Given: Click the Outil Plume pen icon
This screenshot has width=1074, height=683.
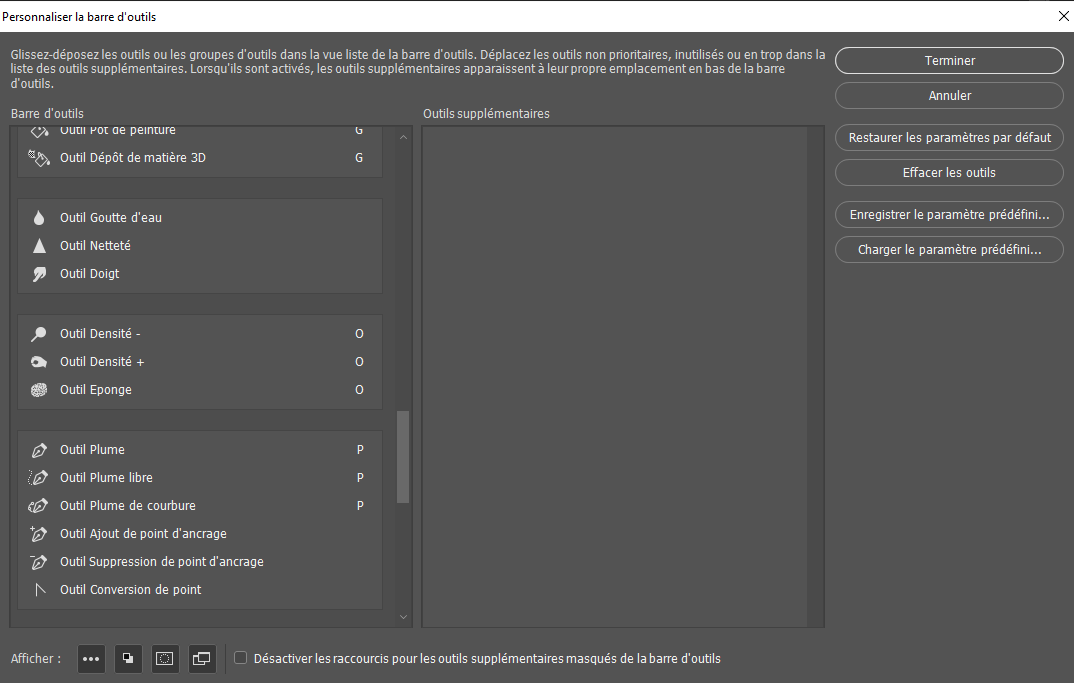Looking at the screenshot, I should tap(39, 450).
